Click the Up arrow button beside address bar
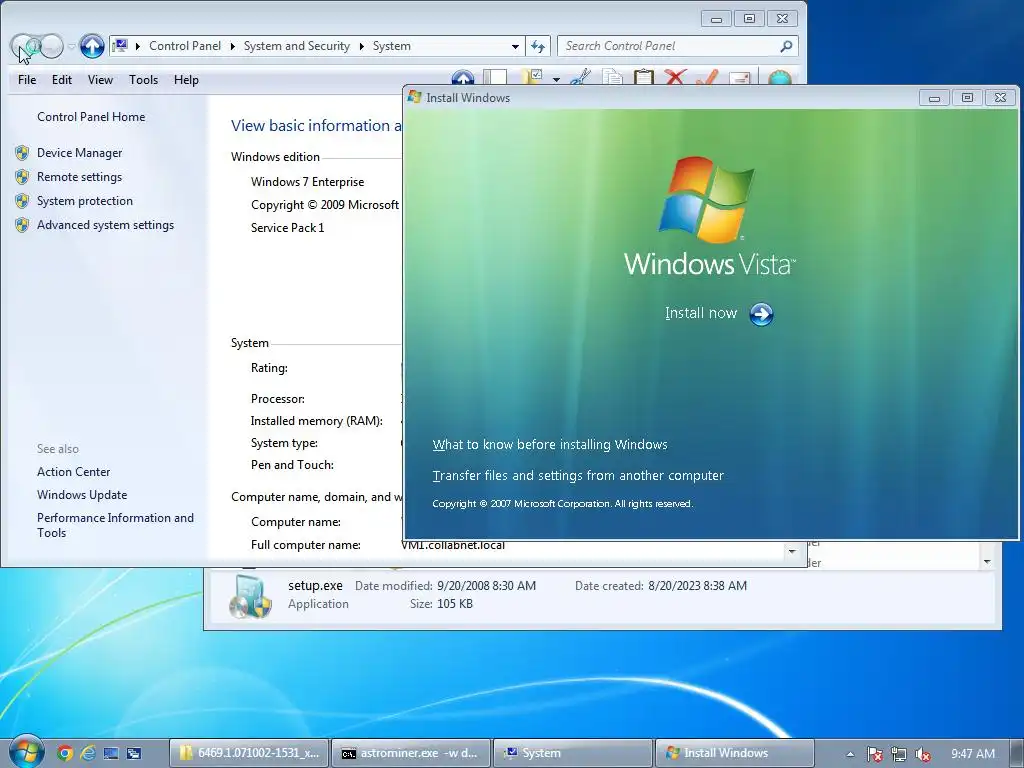Image resolution: width=1024 pixels, height=768 pixels. click(x=92, y=46)
